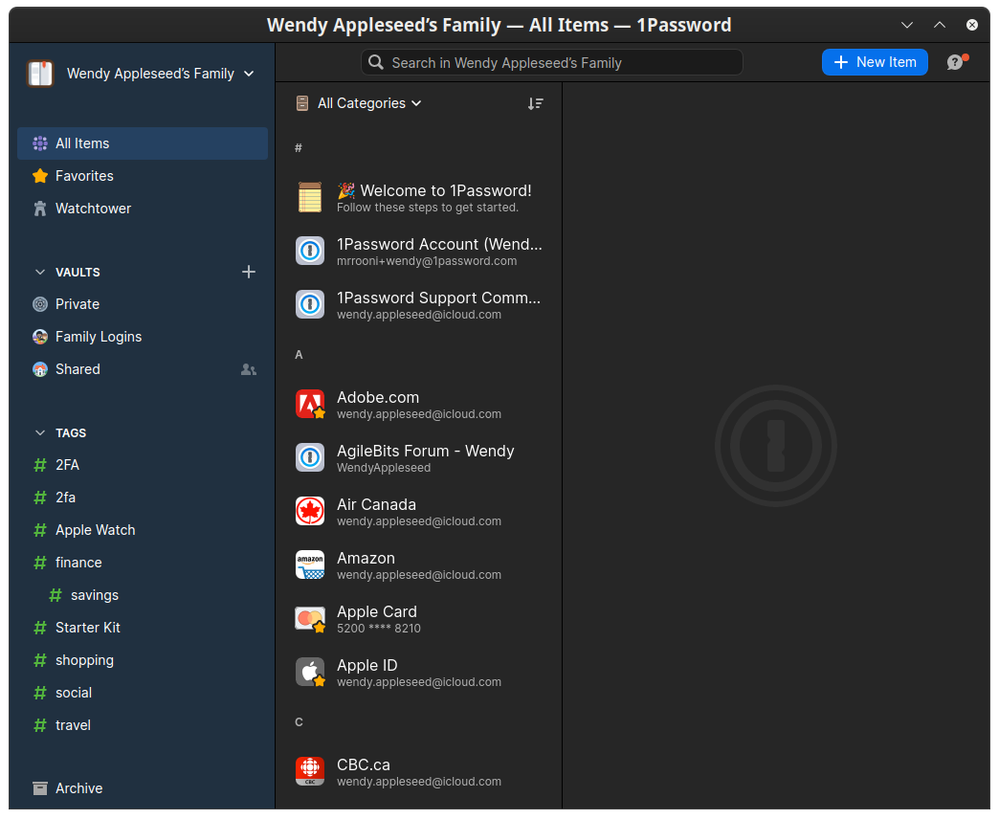The image size is (999, 818).
Task: Click the Adobe.com logo icon
Action: coord(310,404)
